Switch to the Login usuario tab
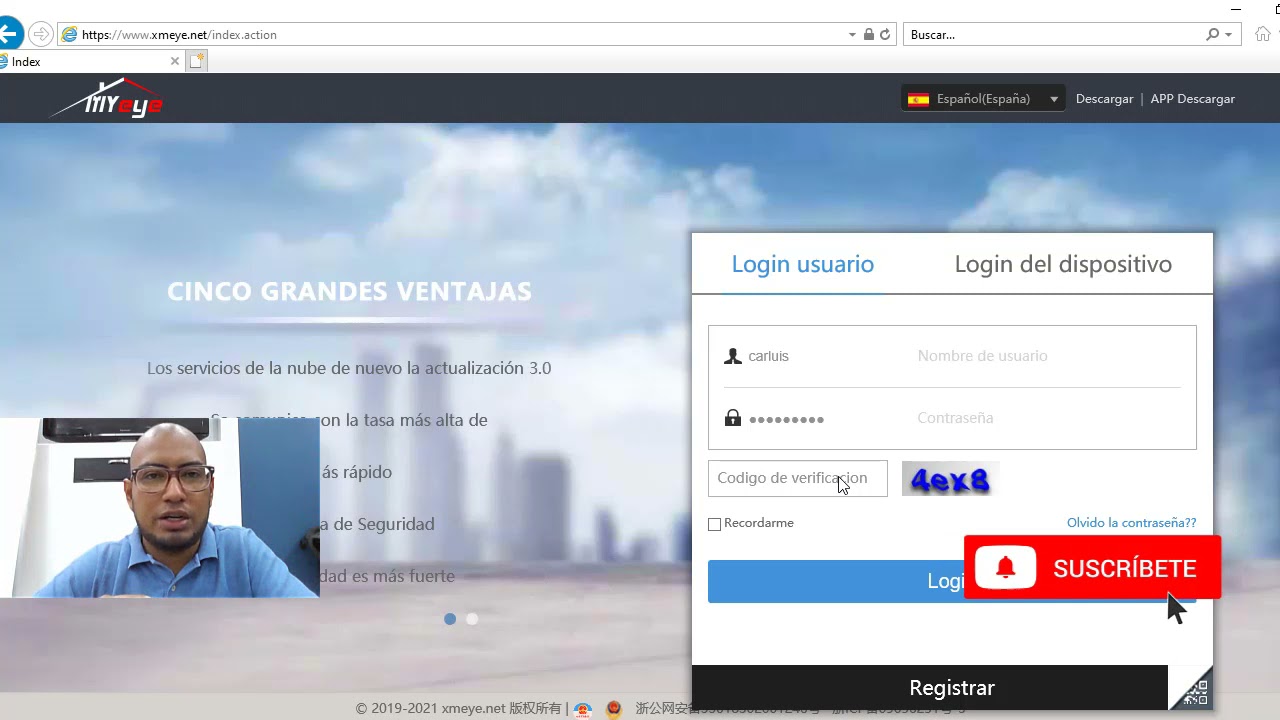The image size is (1280, 720). click(x=802, y=264)
